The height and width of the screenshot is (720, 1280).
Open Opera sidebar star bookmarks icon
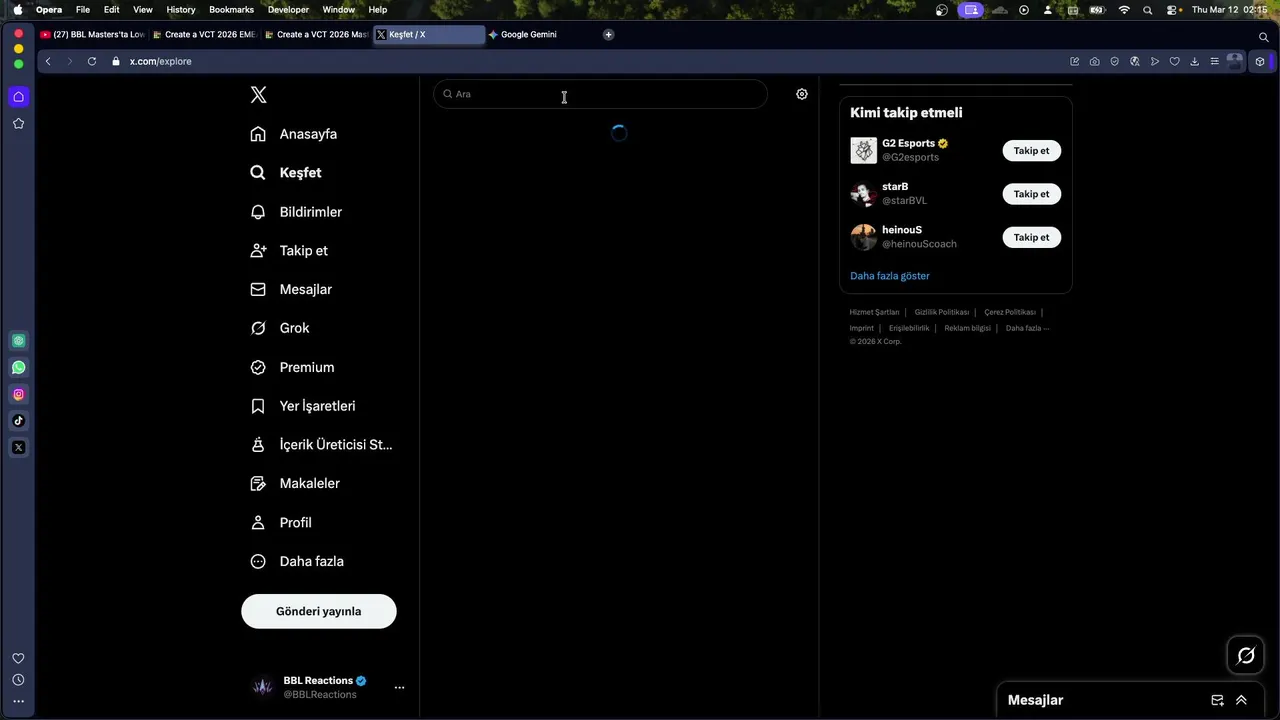[18, 124]
